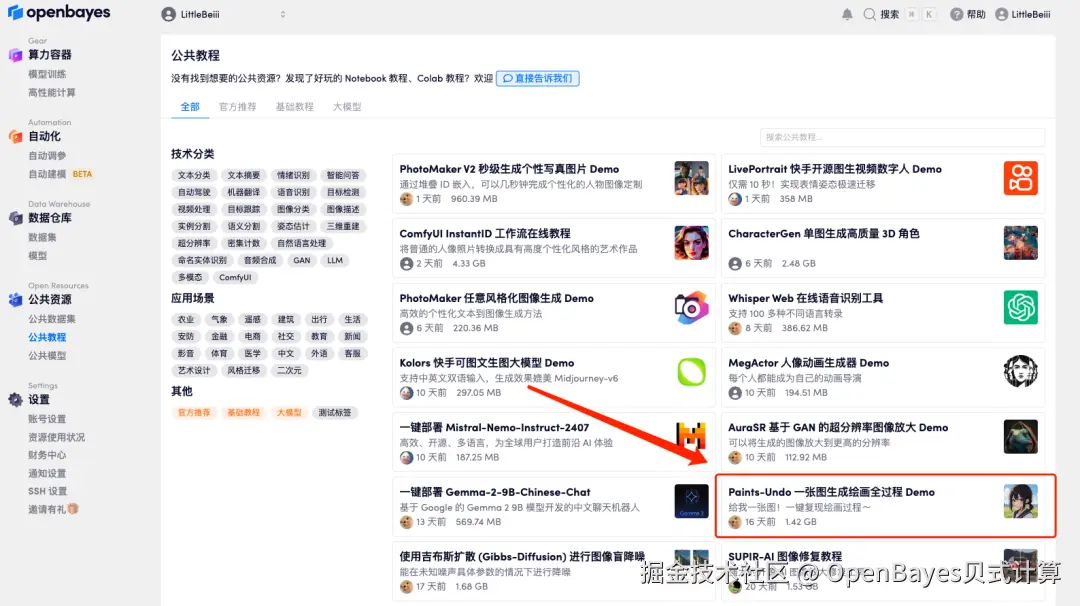Viewport: 1080px width, 606px height.
Task: Toggle the 自动驾驶 category tag
Action: 194,192
